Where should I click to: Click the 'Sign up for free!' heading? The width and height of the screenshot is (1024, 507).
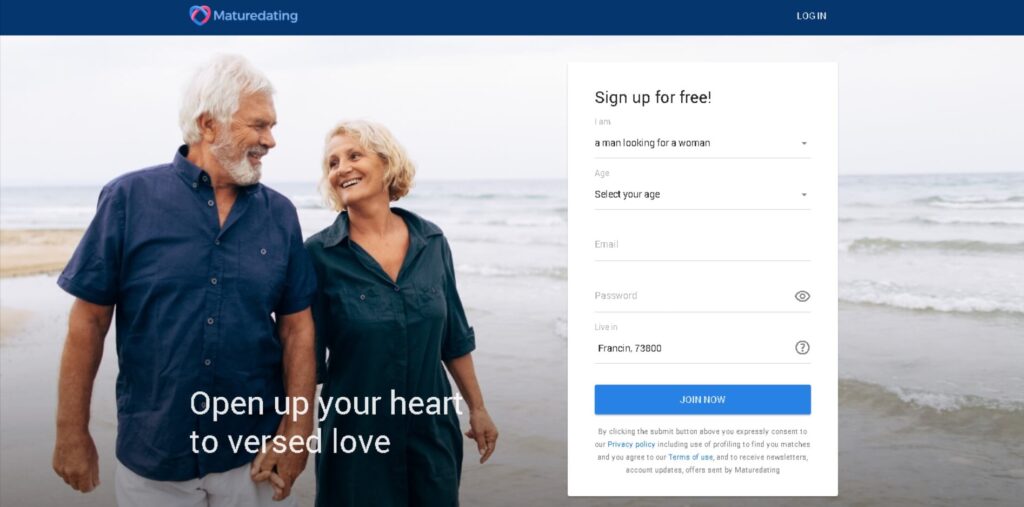[652, 97]
